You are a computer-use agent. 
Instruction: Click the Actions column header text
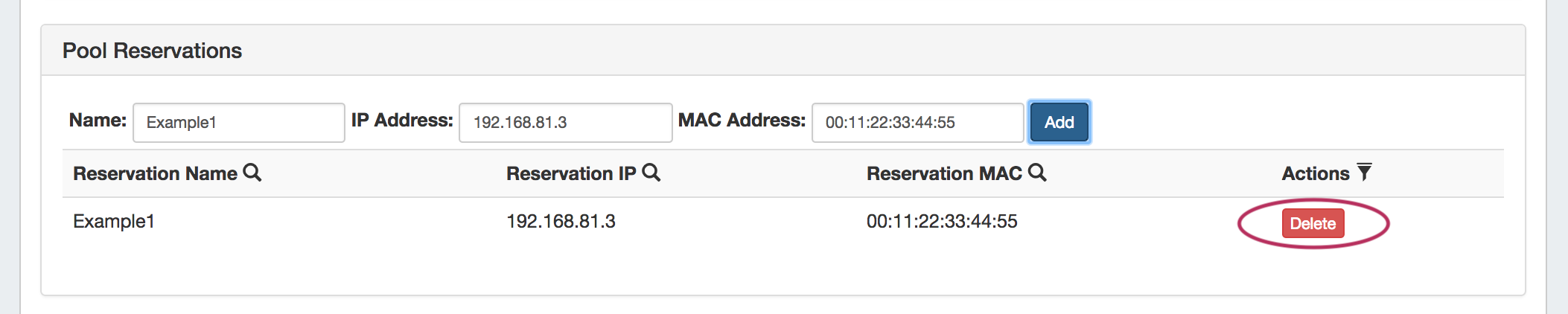tap(1316, 173)
